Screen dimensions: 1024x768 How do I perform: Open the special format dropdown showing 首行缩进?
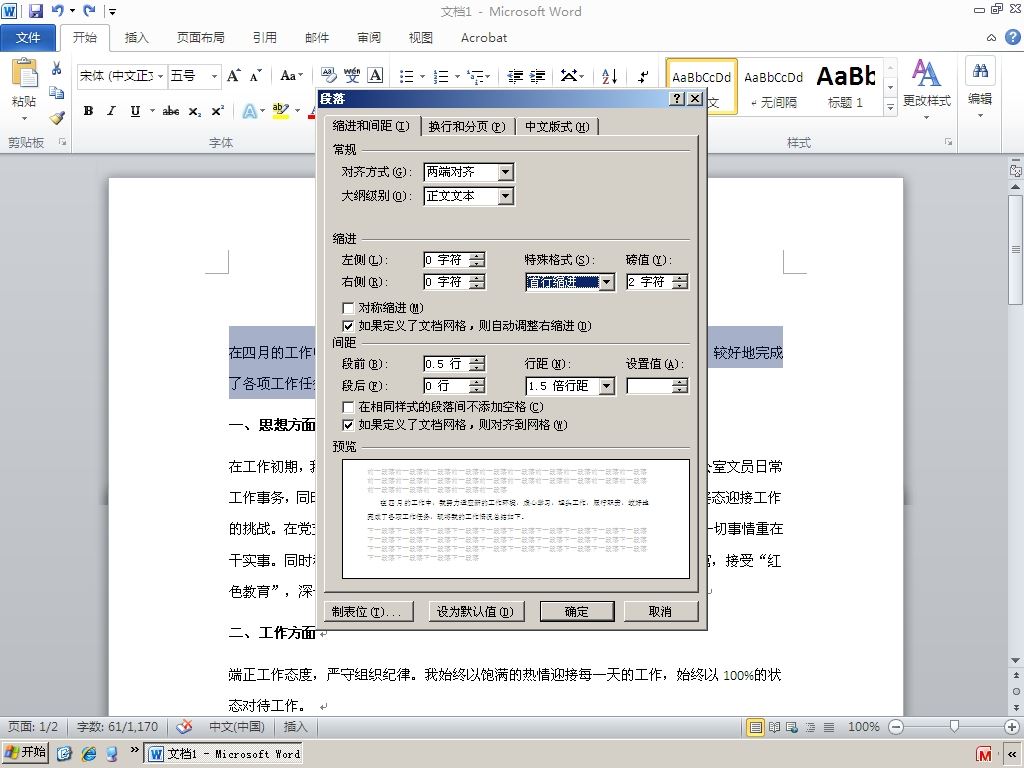[570, 282]
